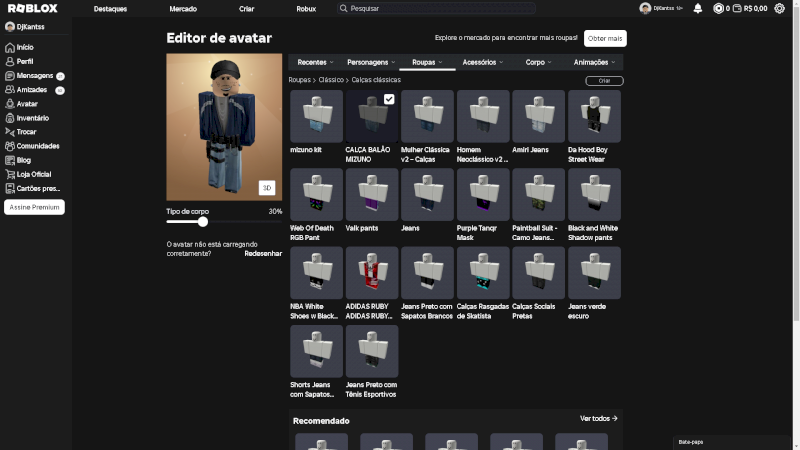Open the Amizades icon in sidebar
Viewport: 800px width, 450px height.
(x=10, y=90)
